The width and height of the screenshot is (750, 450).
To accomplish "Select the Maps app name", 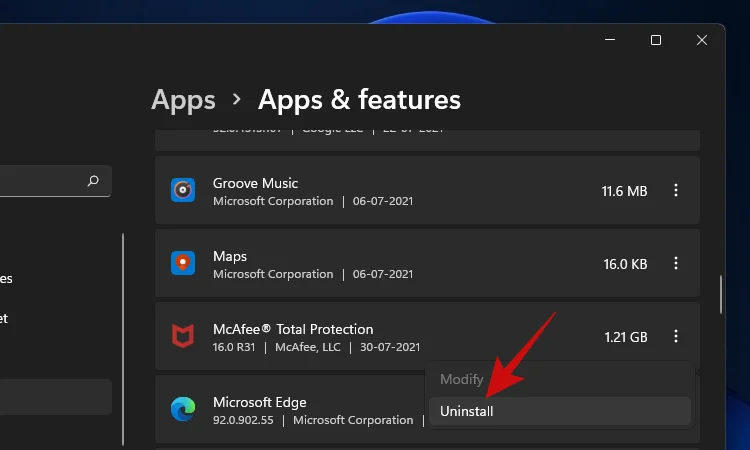I will (x=230, y=256).
